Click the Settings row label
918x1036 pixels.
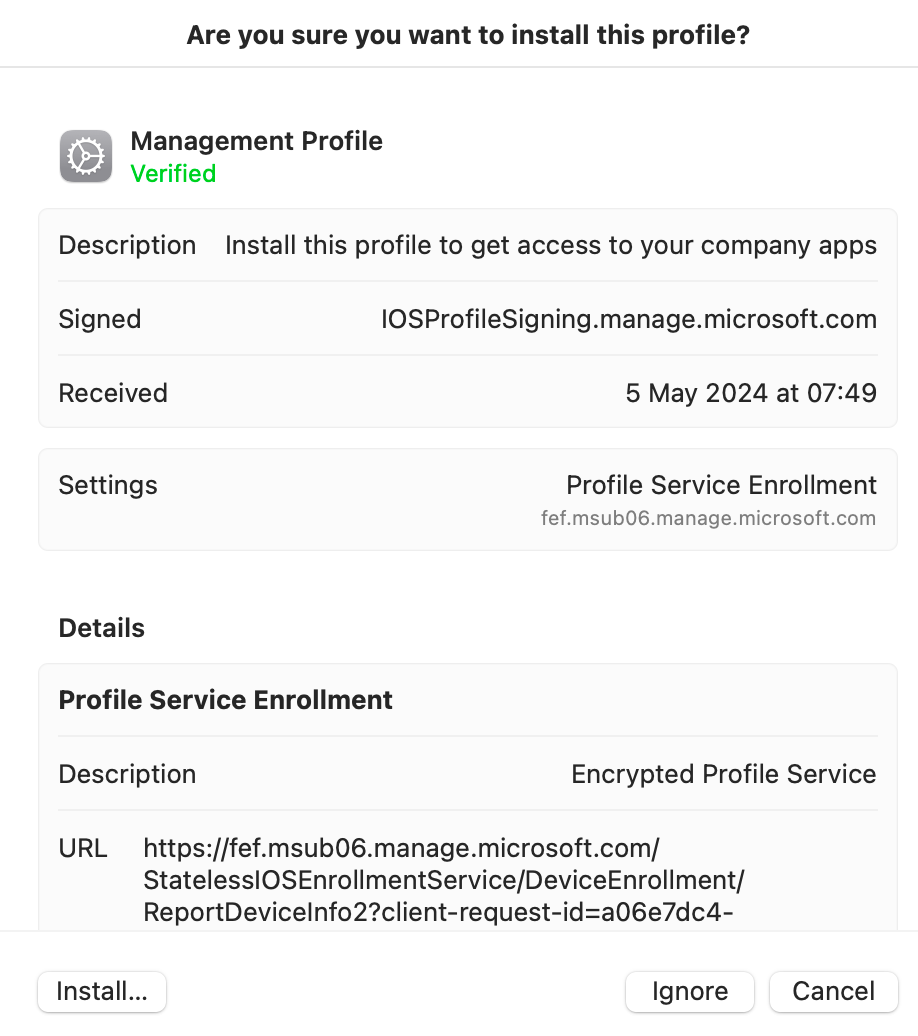pos(108,485)
